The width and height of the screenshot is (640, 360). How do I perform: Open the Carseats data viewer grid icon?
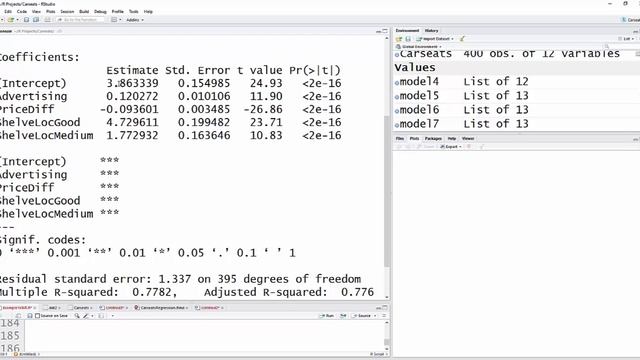click(x=637, y=54)
